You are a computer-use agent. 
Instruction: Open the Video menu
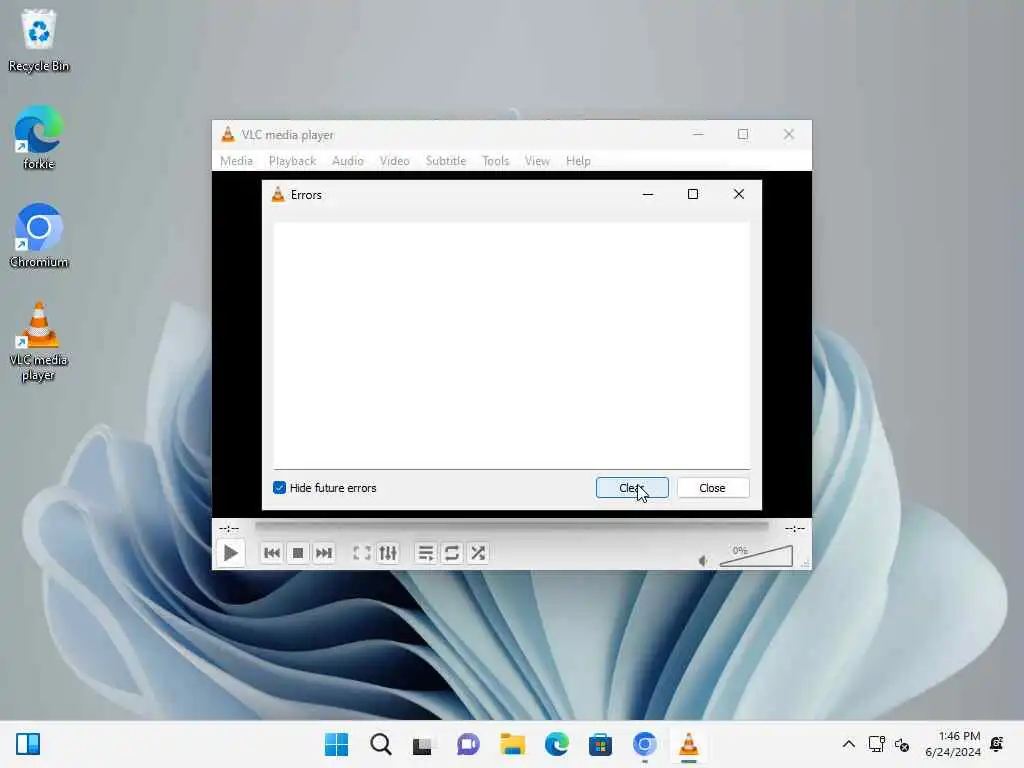[394, 161]
